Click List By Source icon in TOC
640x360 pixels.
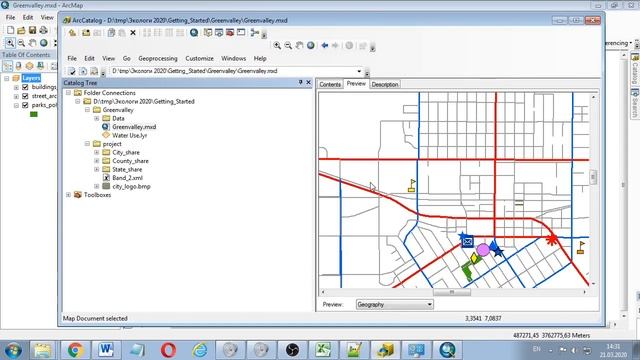(19, 66)
